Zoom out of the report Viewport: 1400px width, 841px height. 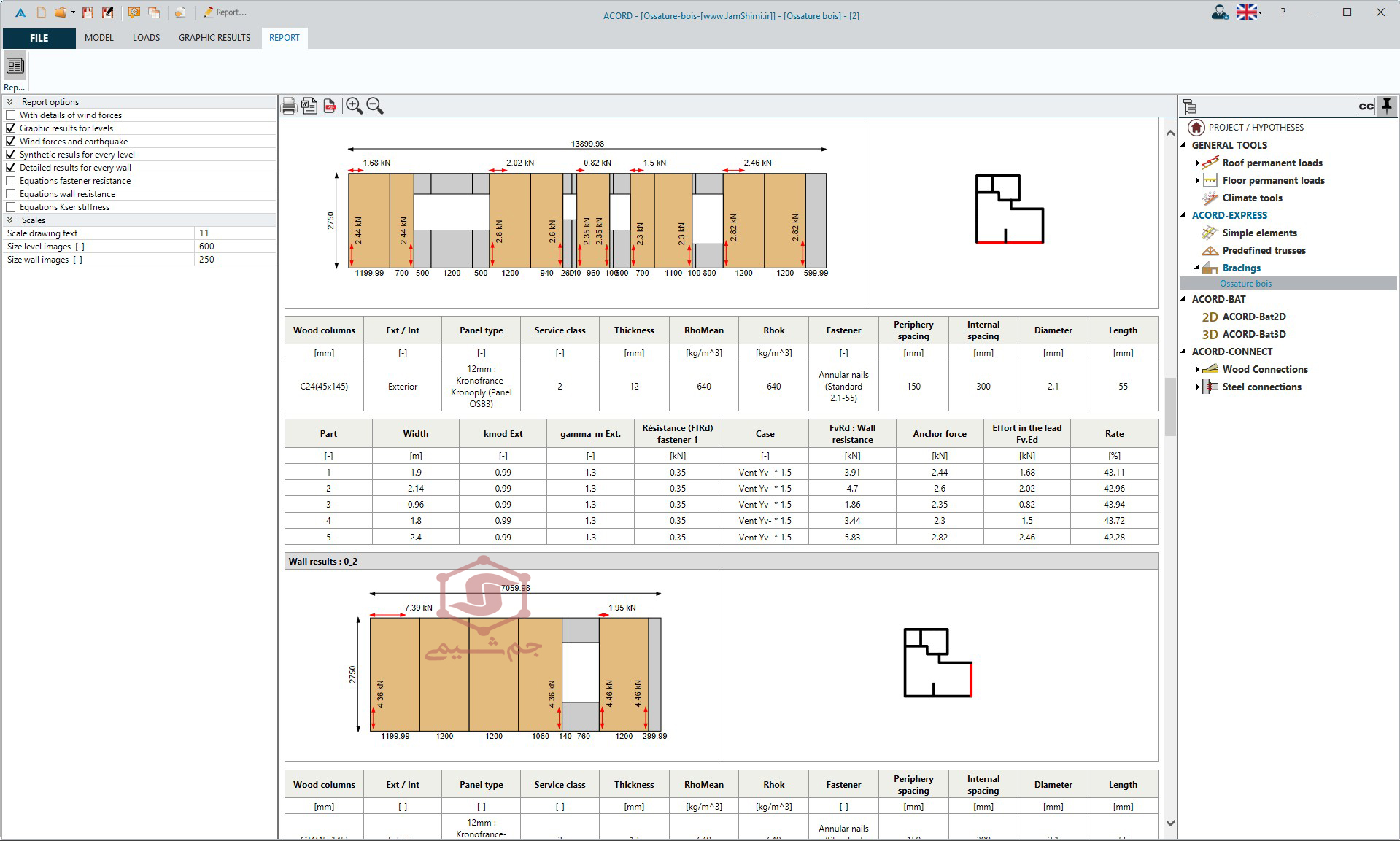(375, 106)
